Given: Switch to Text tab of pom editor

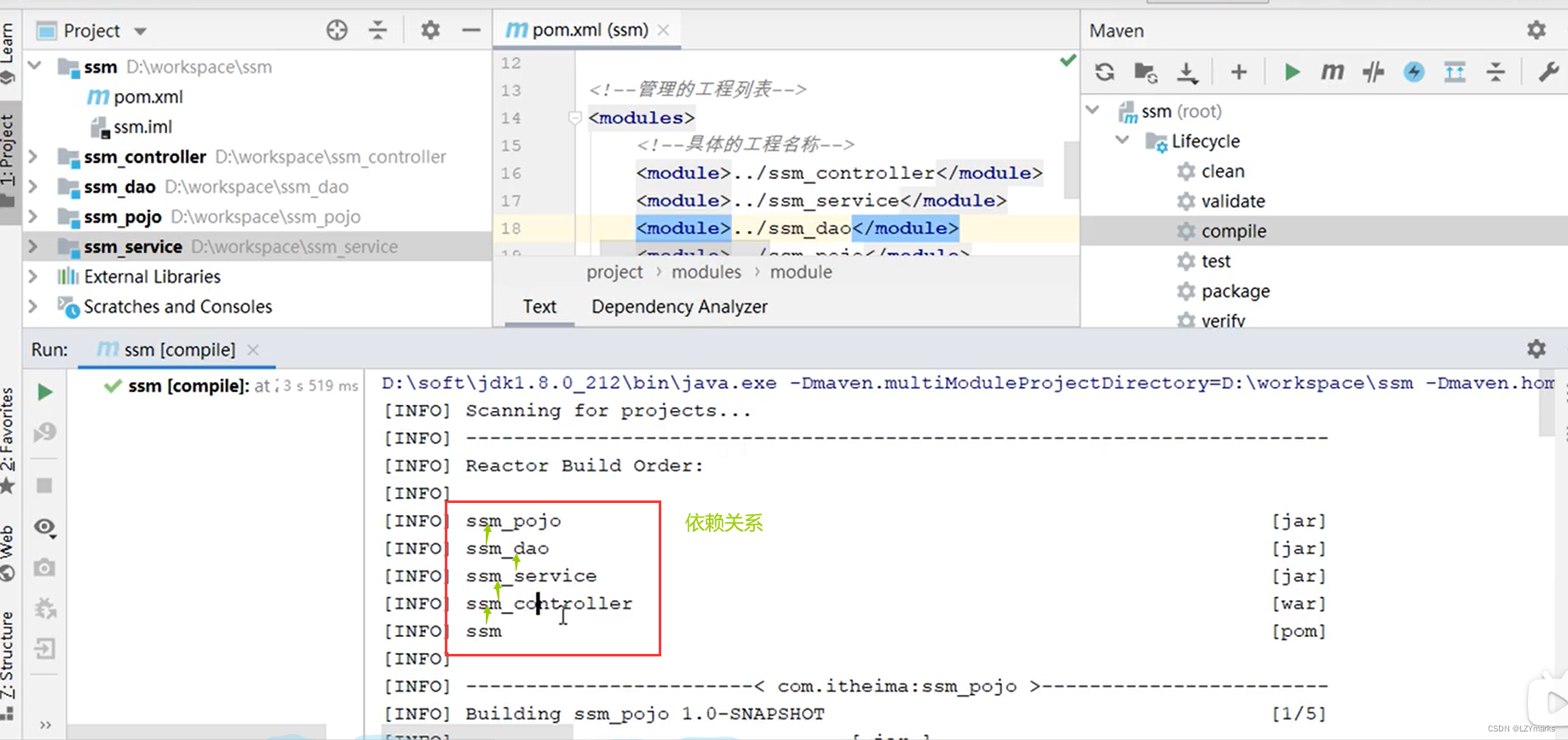Looking at the screenshot, I should pos(539,307).
